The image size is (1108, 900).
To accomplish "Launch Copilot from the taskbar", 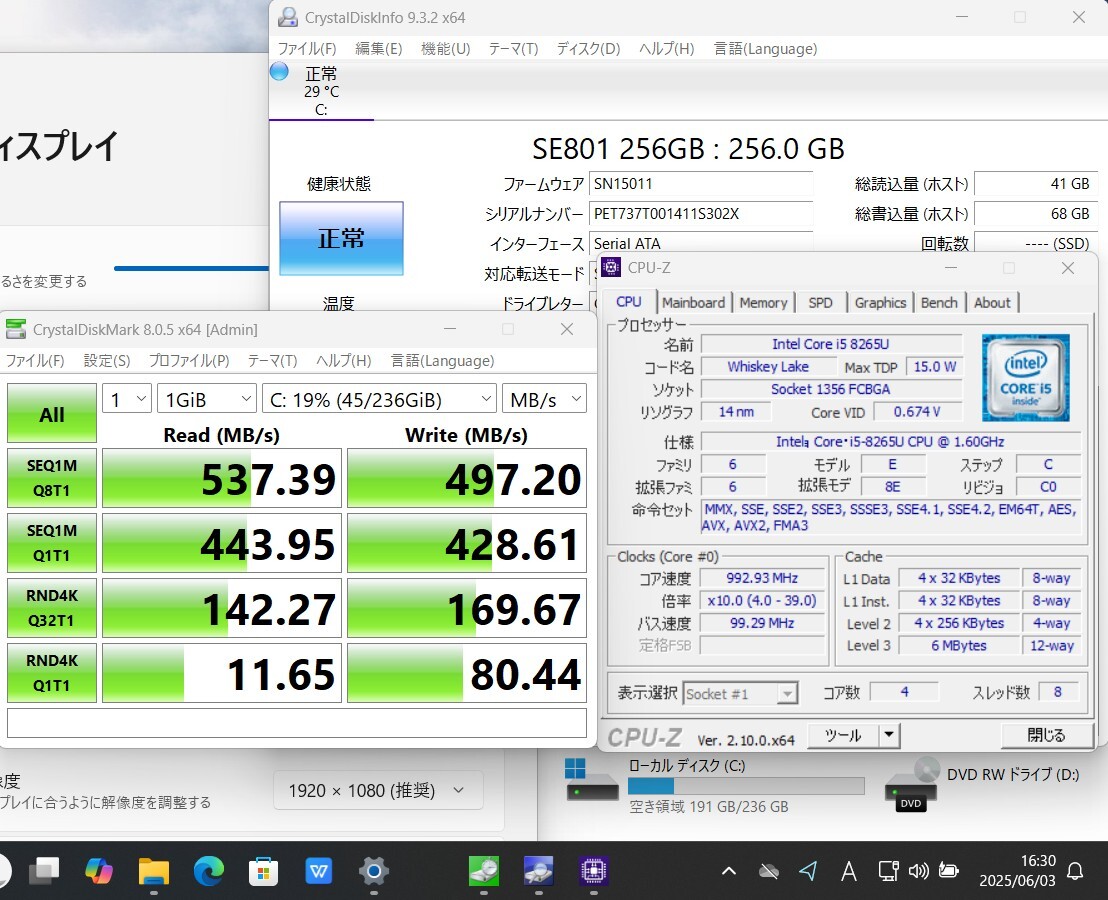I will click(x=99, y=871).
